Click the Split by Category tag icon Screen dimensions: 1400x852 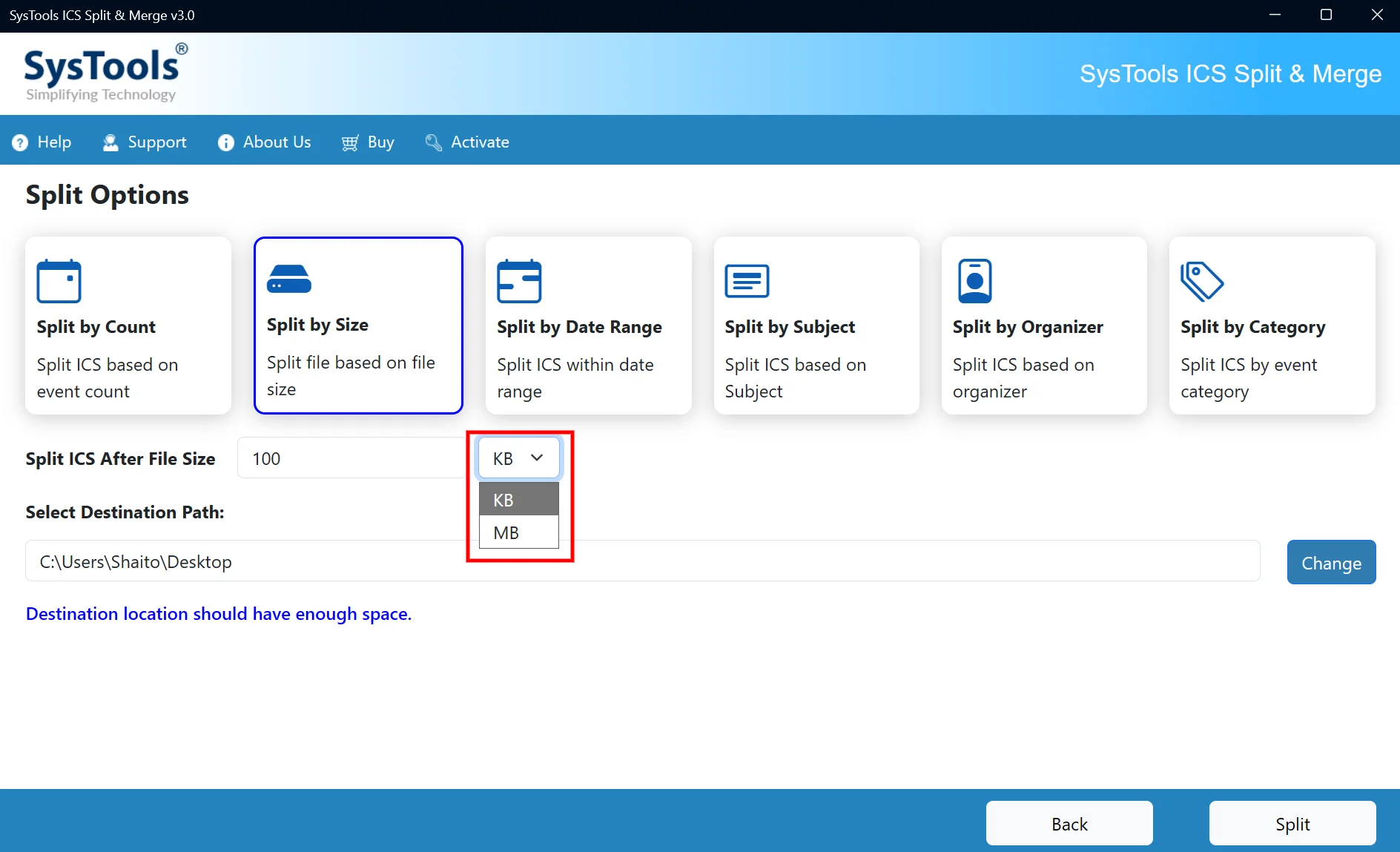coord(1202,281)
